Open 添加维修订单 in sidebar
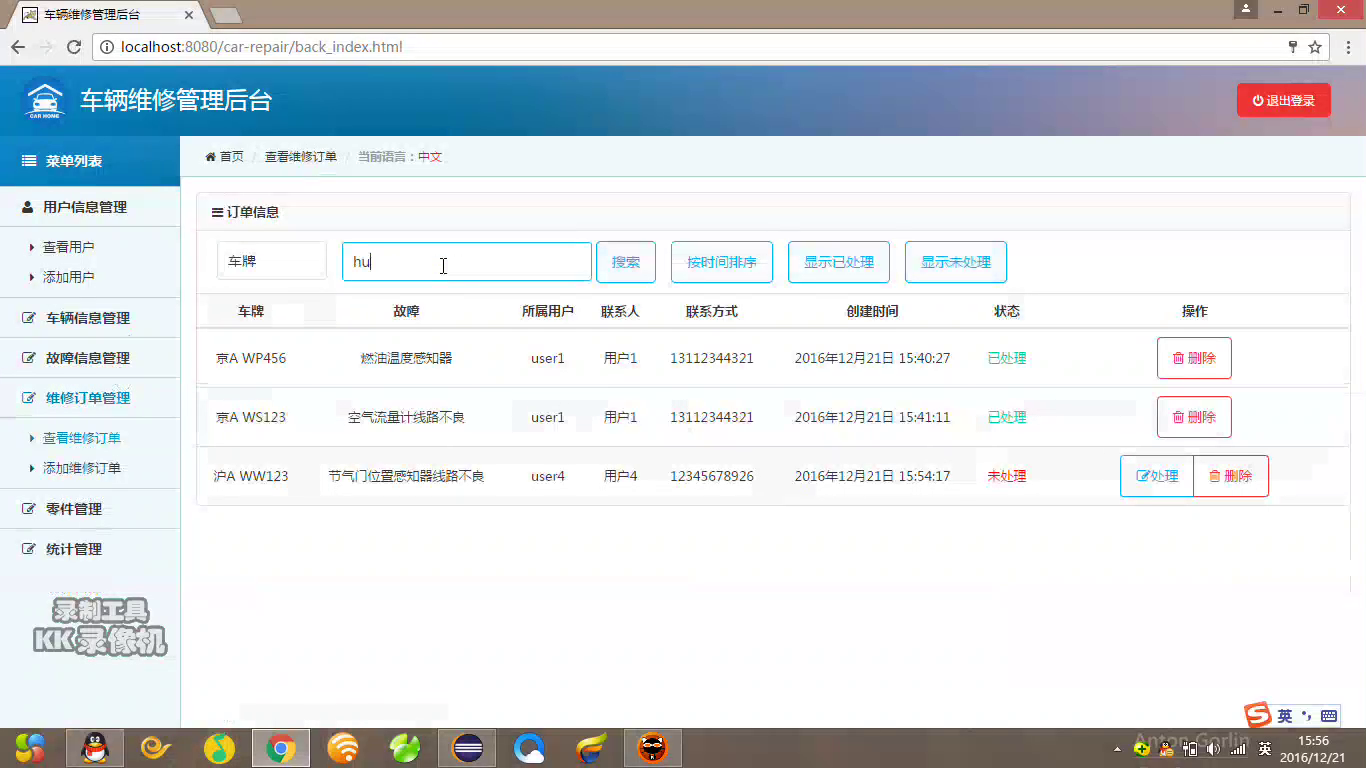This screenshot has height=768, width=1366. pyautogui.click(x=81, y=468)
